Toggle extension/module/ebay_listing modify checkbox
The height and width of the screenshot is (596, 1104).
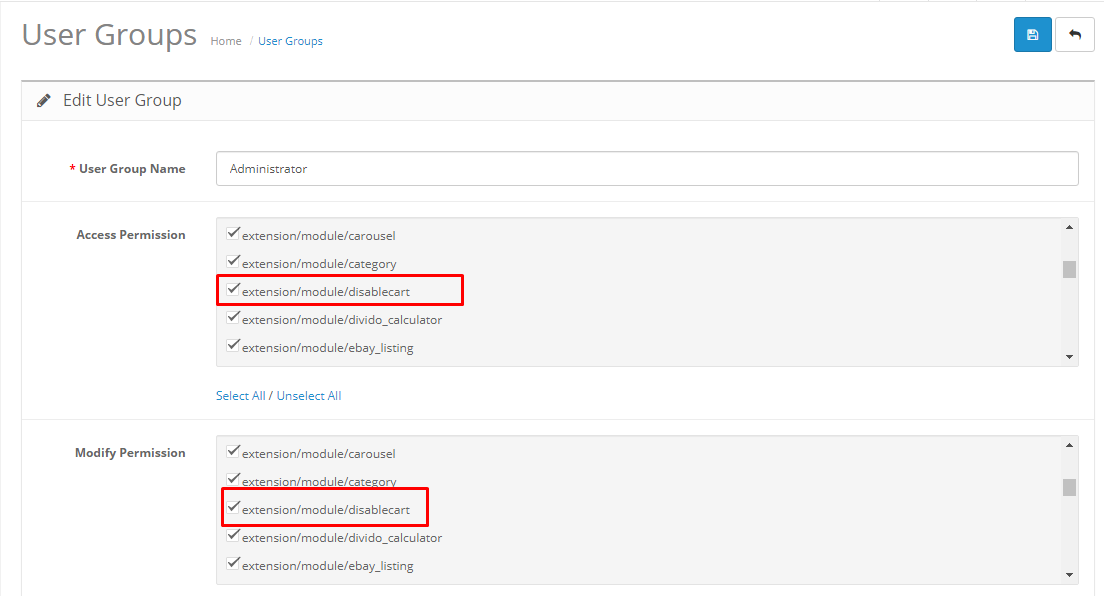tap(233, 564)
